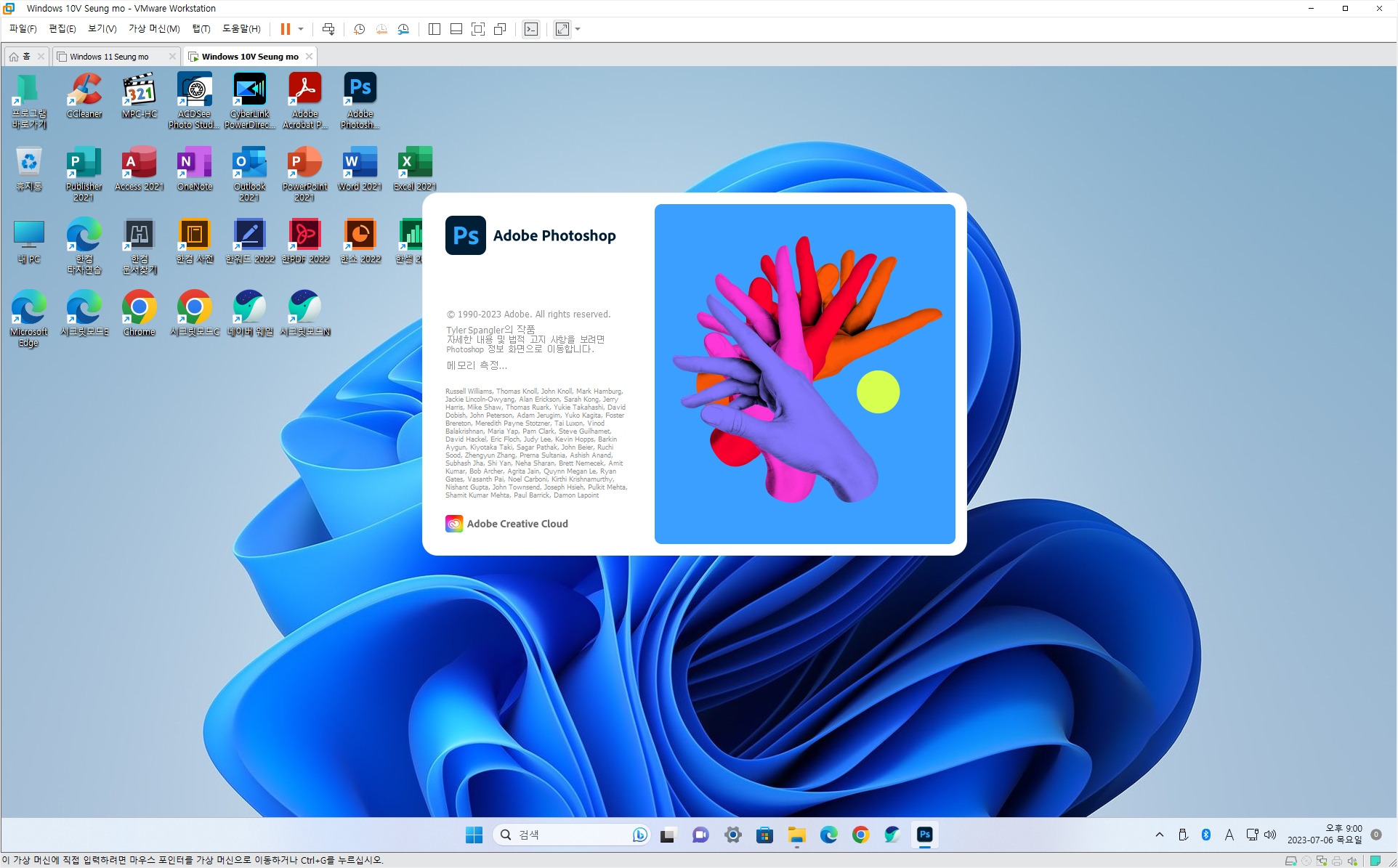
Task: Expand the system tray hidden icons chevron
Action: (1160, 835)
